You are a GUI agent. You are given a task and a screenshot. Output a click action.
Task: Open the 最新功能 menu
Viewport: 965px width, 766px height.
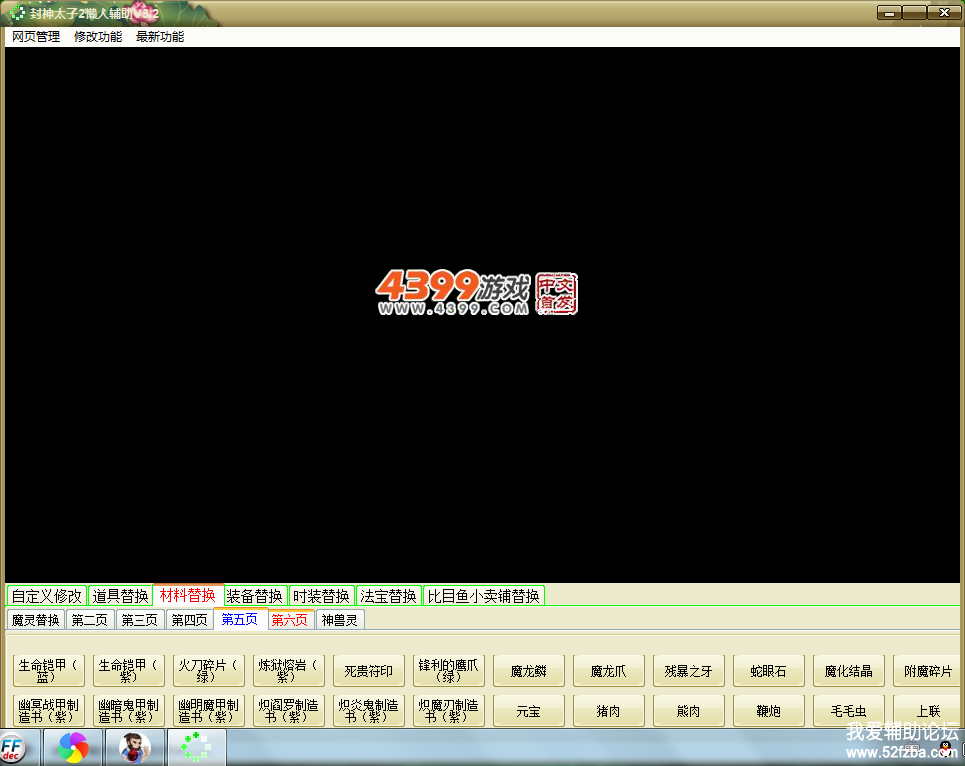[x=160, y=37]
